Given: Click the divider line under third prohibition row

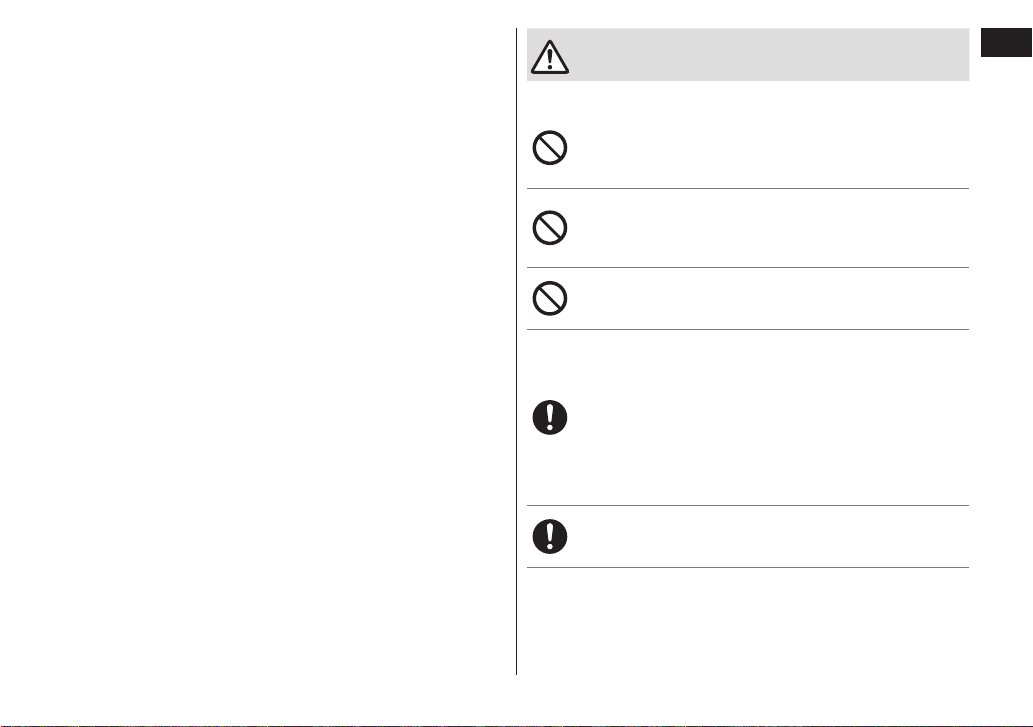Looking at the screenshot, I should [748, 329].
